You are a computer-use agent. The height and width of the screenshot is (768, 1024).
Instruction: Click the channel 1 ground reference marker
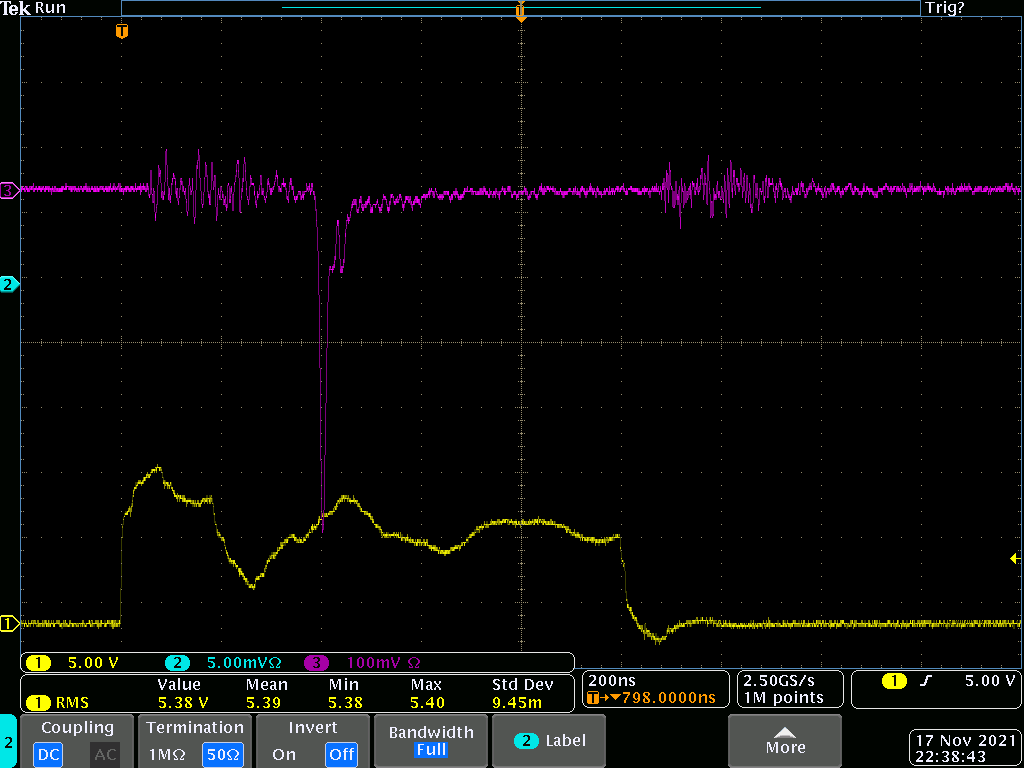coord(8,624)
